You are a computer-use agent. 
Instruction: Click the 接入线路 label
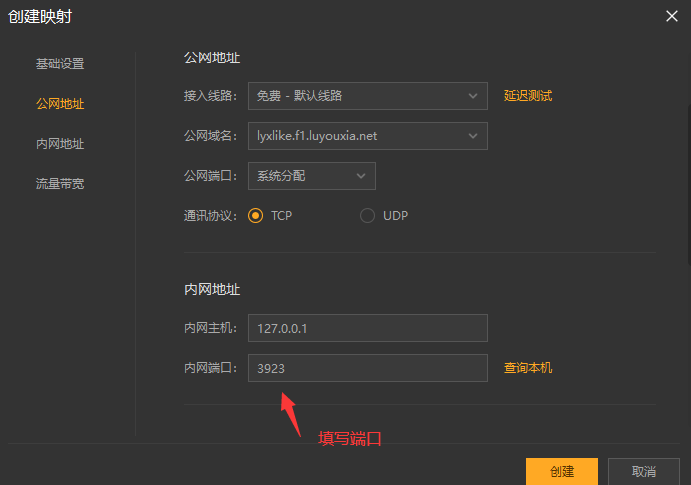coord(210,96)
